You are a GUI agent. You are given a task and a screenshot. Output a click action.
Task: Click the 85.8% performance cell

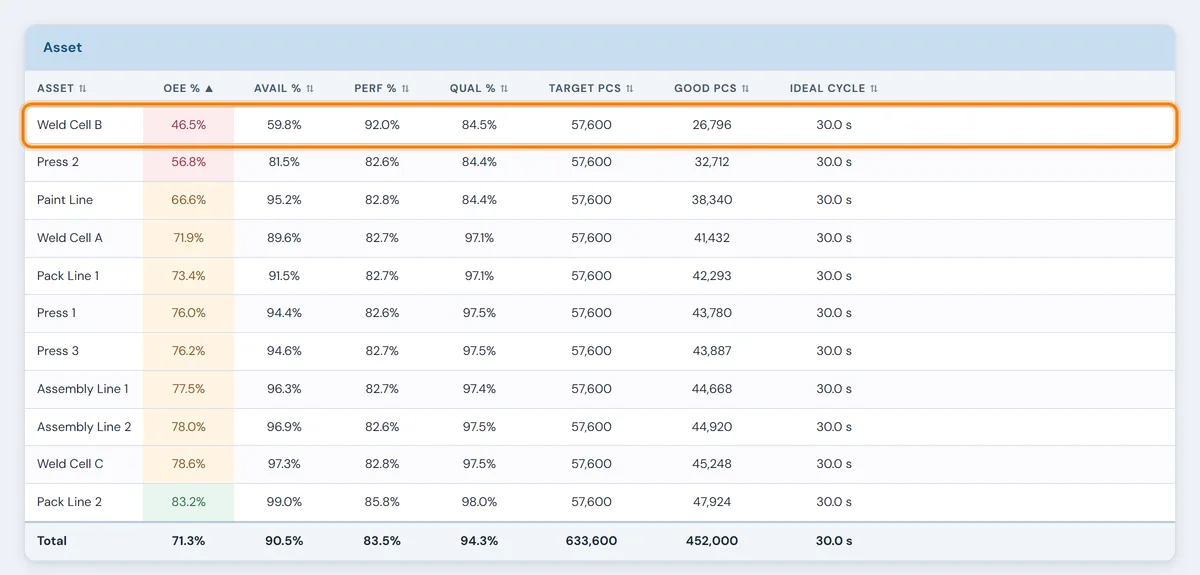(x=382, y=502)
